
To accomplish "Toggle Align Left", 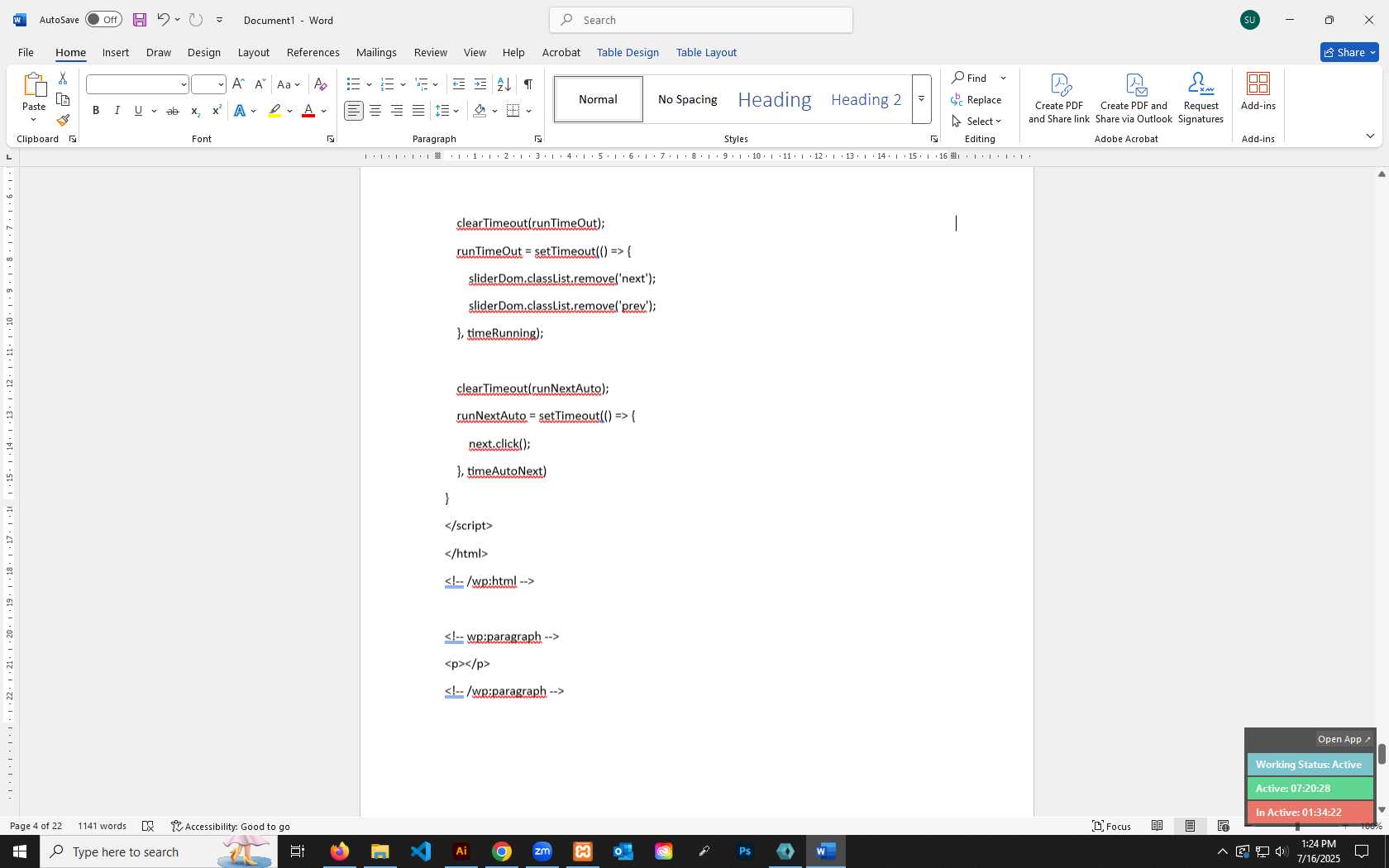I will [354, 111].
